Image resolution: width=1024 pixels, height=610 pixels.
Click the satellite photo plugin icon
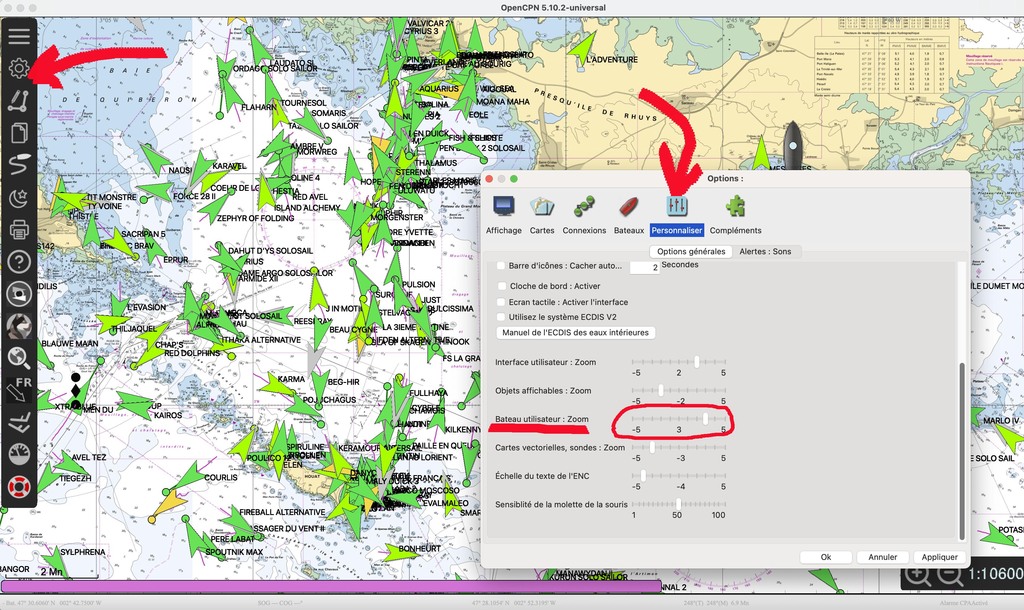[19, 326]
